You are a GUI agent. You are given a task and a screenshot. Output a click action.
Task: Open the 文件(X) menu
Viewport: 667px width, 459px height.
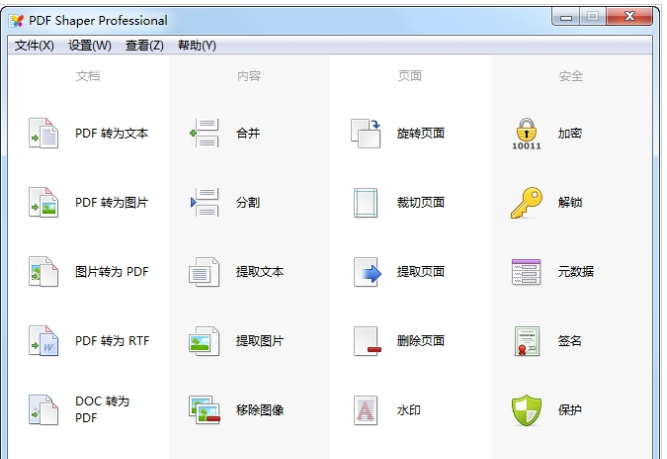pos(34,45)
